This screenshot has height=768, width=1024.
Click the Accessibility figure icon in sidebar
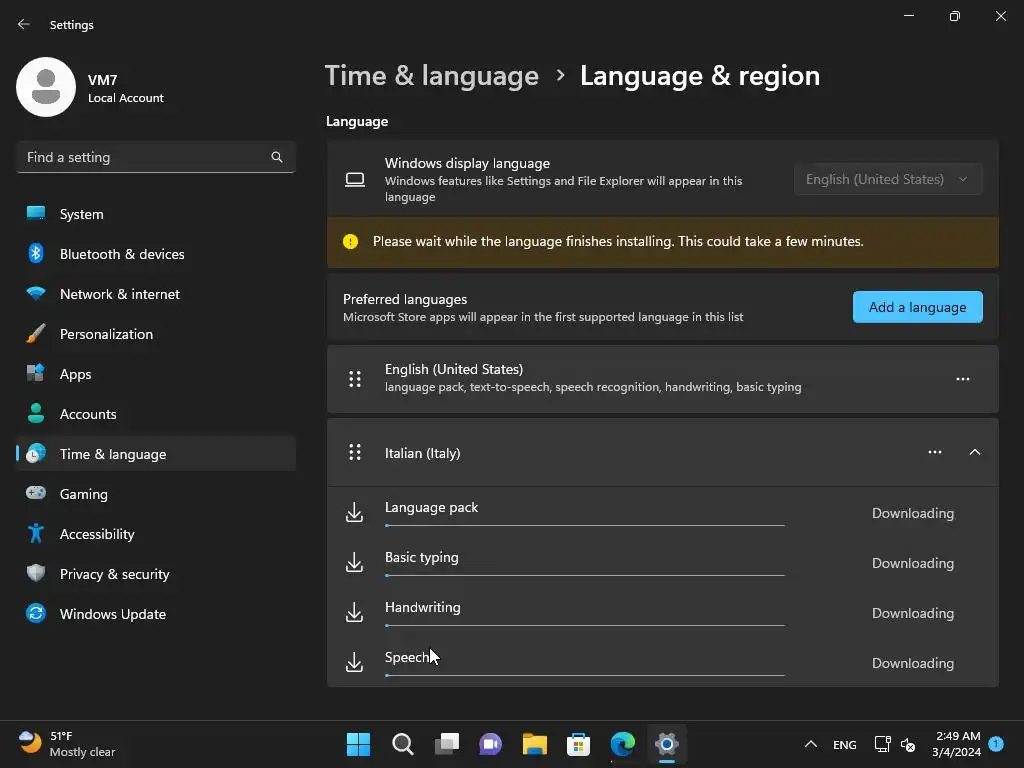click(x=36, y=534)
